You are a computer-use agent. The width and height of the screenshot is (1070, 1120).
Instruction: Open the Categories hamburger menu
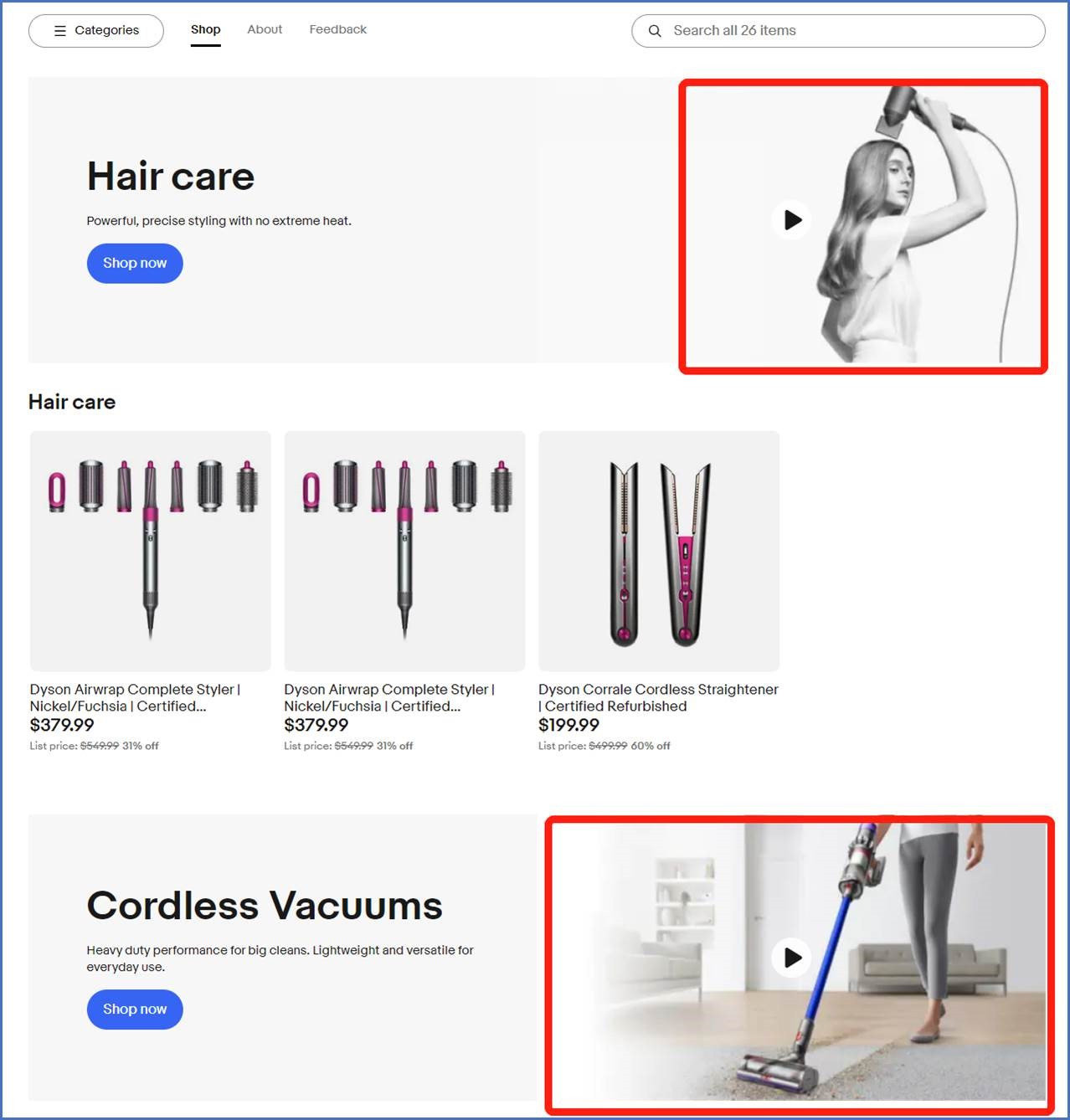96,31
